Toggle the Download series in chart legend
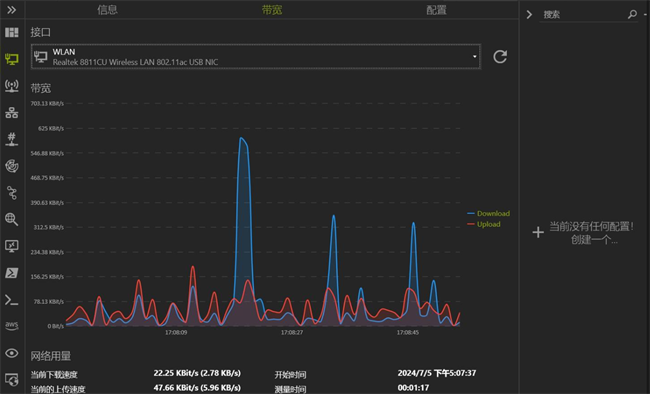The image size is (650, 394). click(x=489, y=214)
